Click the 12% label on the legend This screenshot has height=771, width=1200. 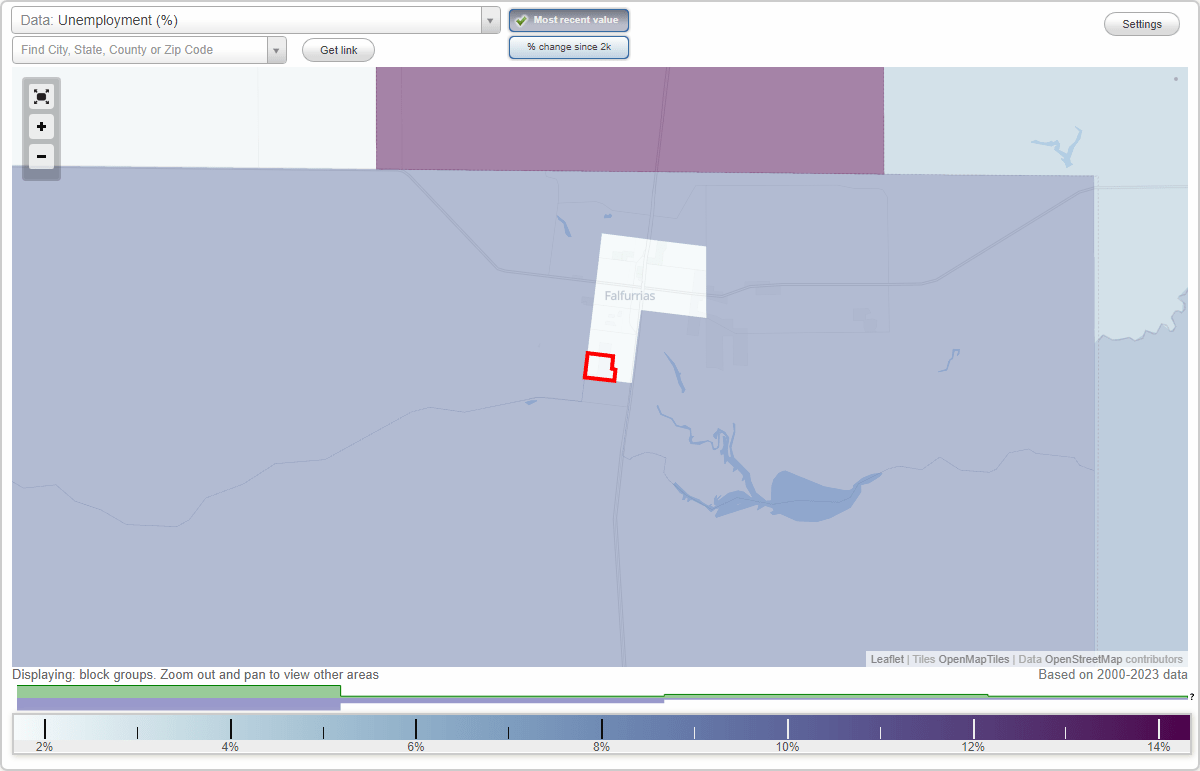tap(973, 747)
